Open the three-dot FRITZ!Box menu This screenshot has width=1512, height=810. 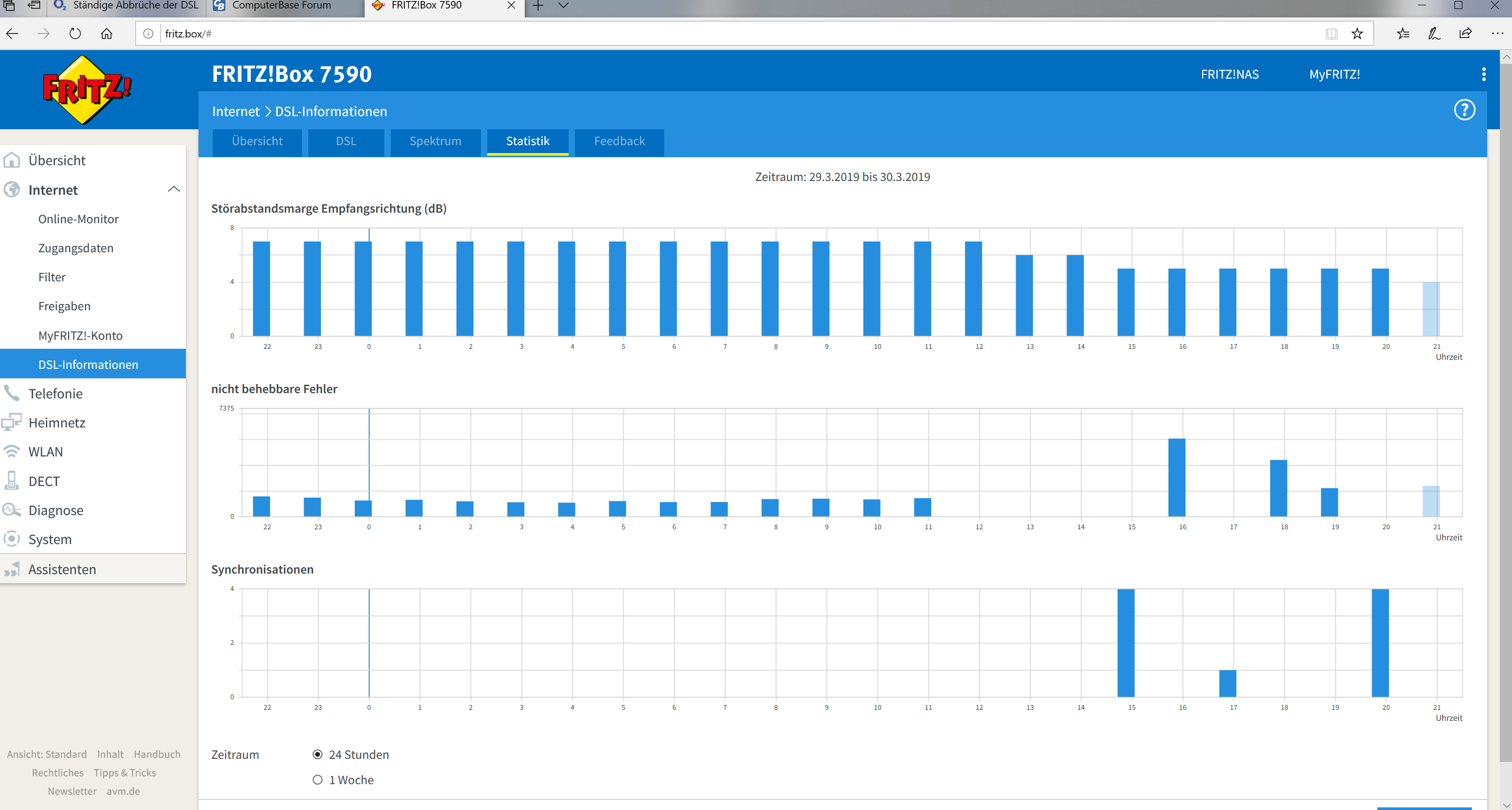click(x=1483, y=74)
